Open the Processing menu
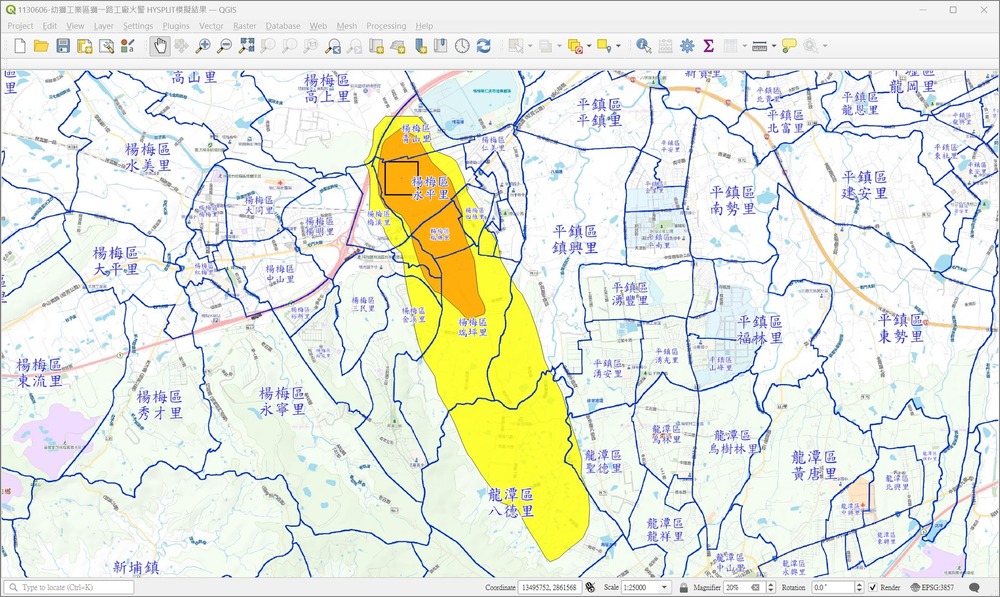Viewport: 1000px width, 597px height. (x=386, y=25)
